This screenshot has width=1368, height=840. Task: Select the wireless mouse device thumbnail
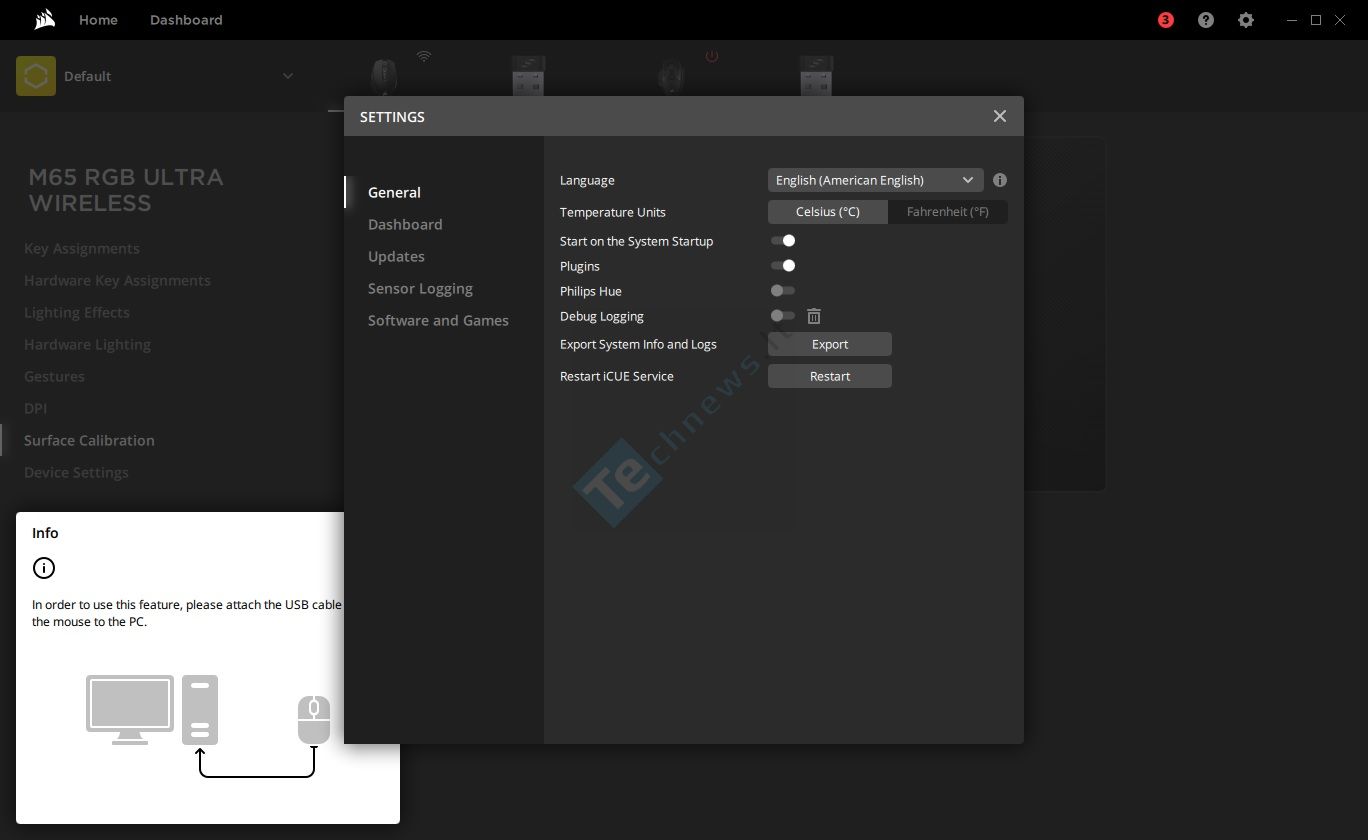(384, 76)
